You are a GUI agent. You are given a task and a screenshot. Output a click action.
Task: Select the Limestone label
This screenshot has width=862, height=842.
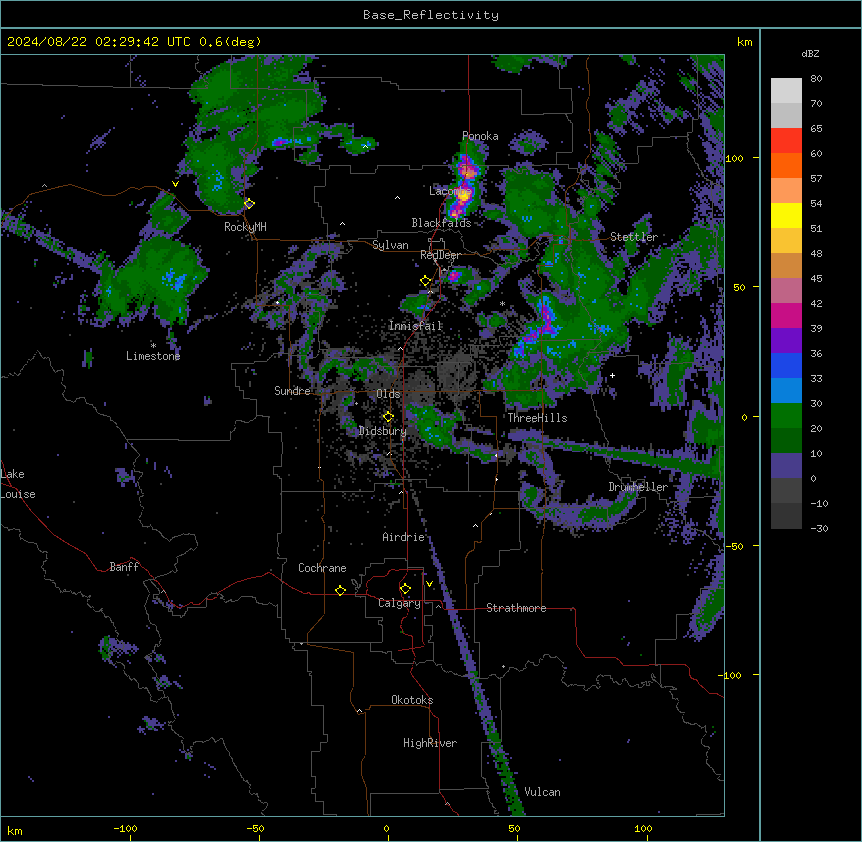(x=153, y=356)
